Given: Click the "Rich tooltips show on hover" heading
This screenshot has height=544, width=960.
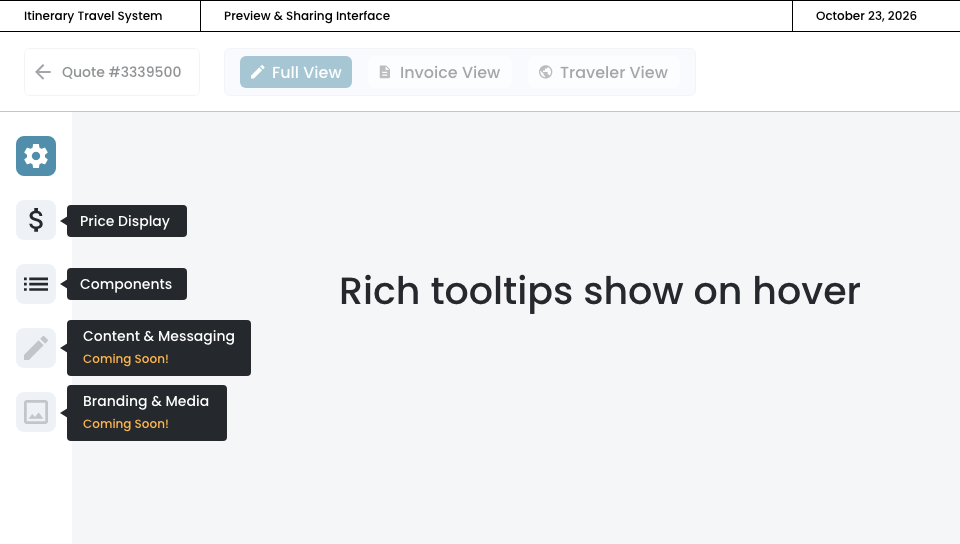Looking at the screenshot, I should 600,291.
